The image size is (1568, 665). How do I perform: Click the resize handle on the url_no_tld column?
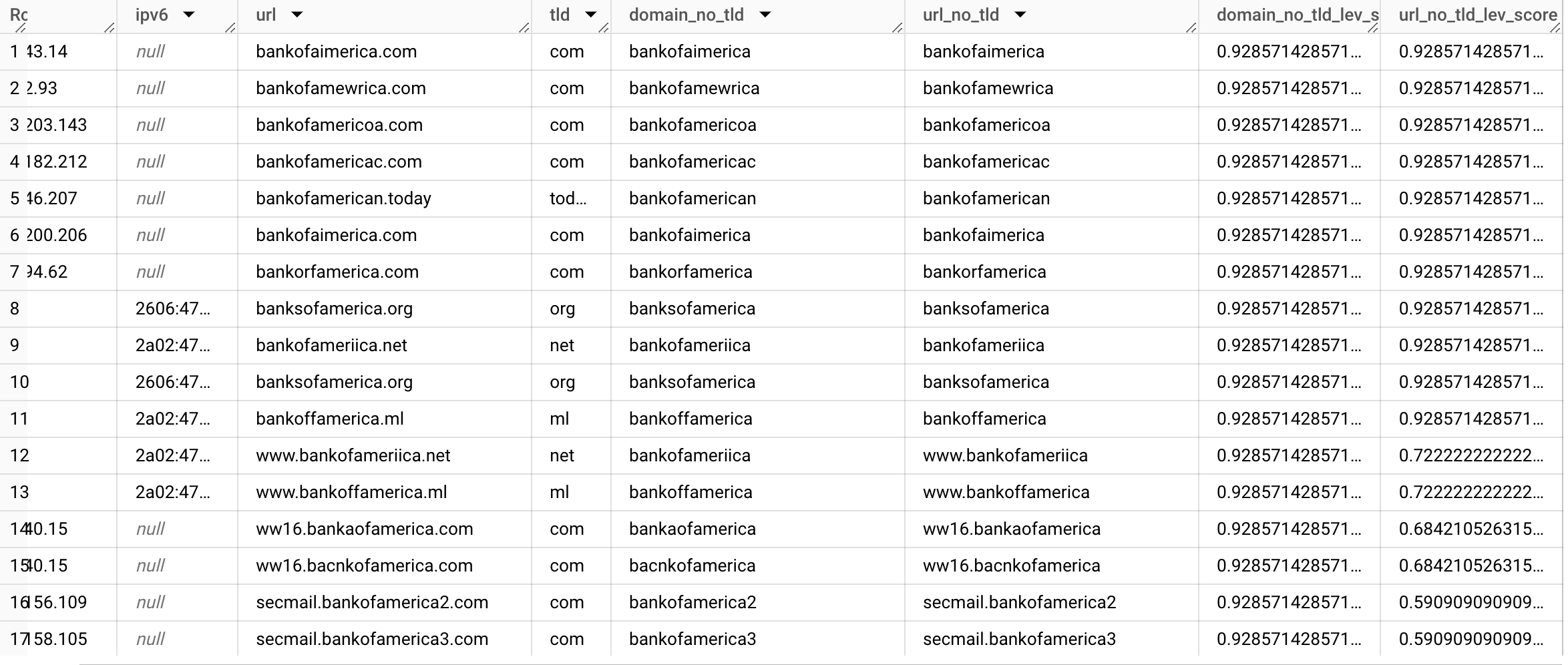click(x=1191, y=28)
